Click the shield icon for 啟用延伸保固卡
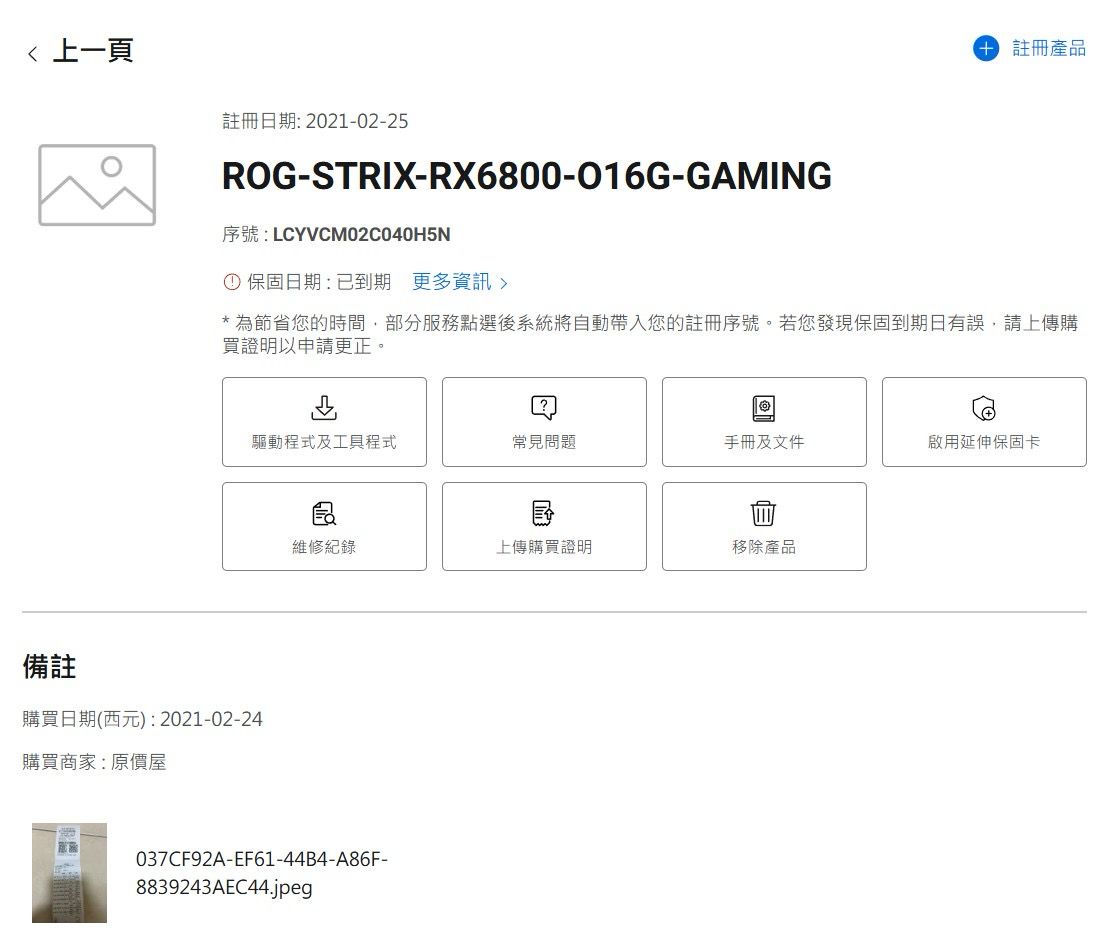This screenshot has height=935, width=1106. click(x=984, y=408)
